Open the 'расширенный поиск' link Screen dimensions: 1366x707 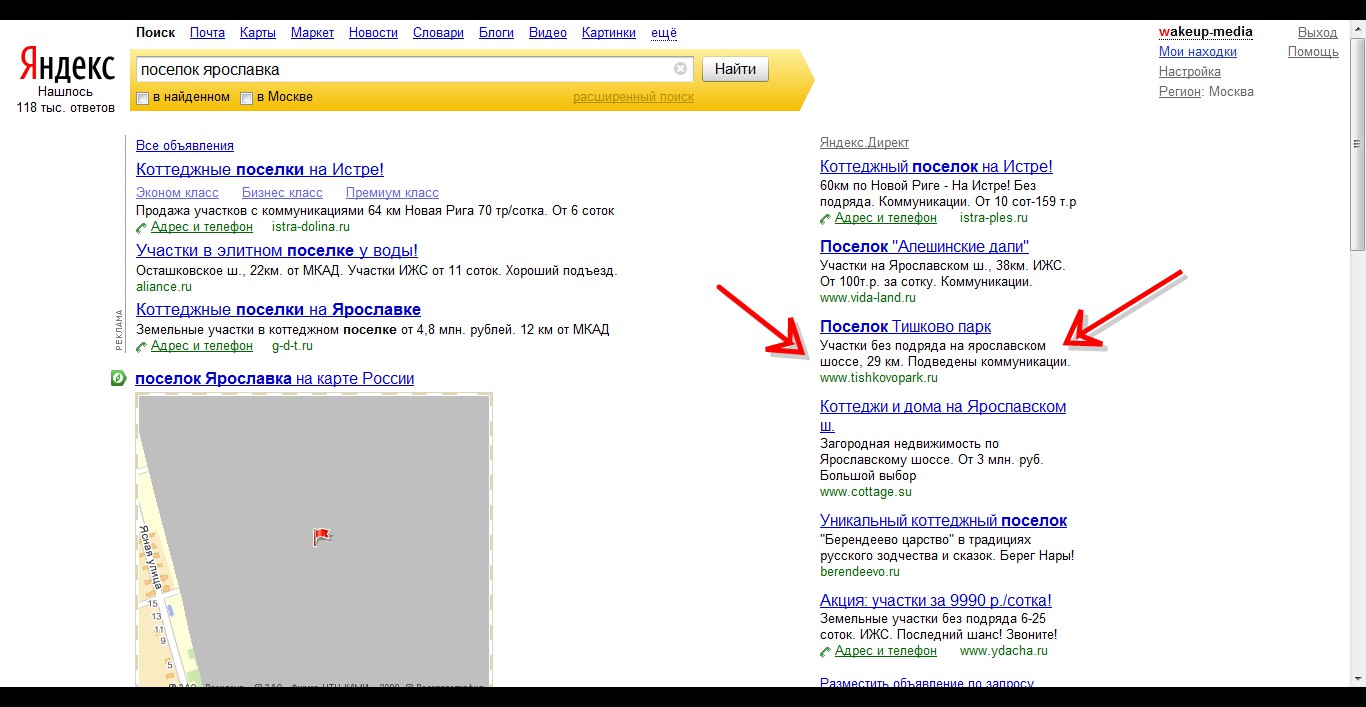click(633, 97)
